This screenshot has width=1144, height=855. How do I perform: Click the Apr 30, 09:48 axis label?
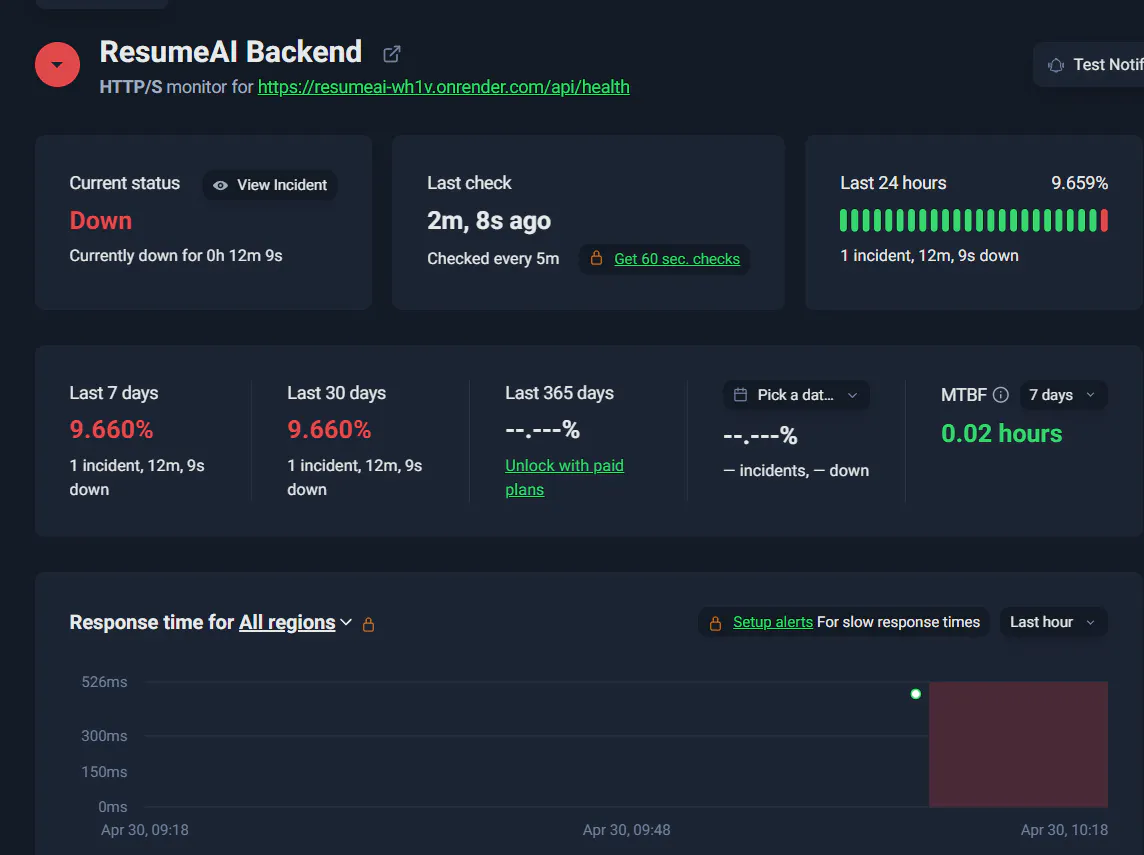pos(626,829)
